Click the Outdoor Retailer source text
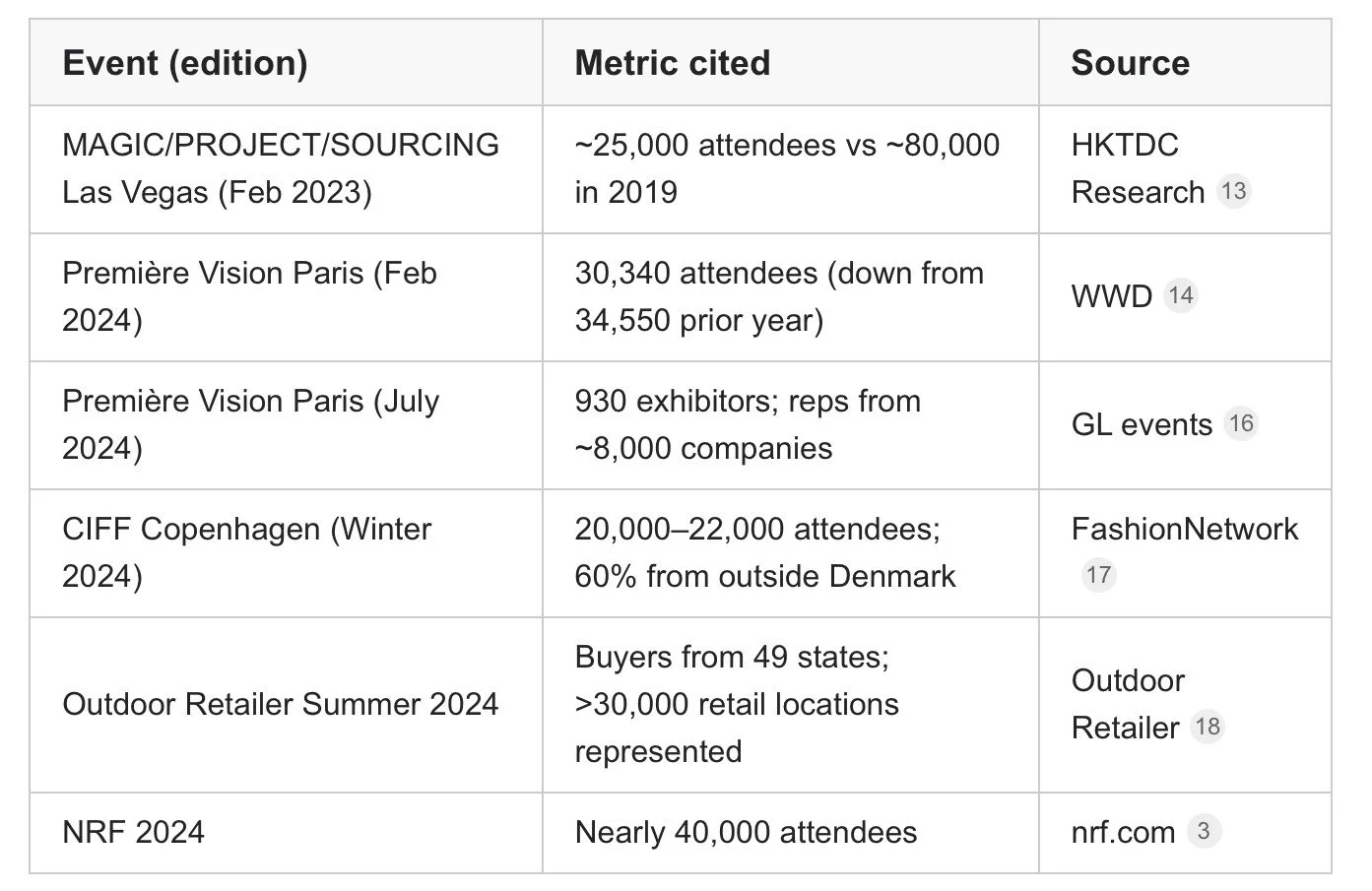 (1128, 704)
